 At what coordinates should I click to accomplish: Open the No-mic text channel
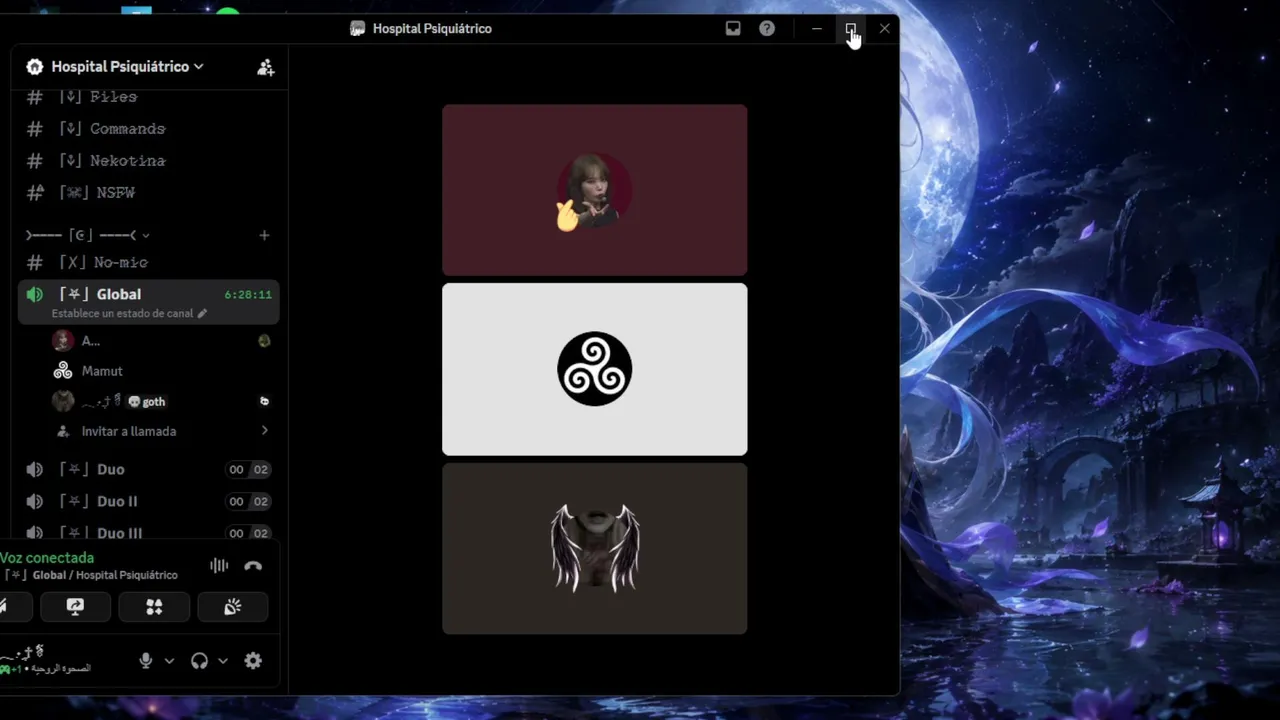click(x=148, y=263)
